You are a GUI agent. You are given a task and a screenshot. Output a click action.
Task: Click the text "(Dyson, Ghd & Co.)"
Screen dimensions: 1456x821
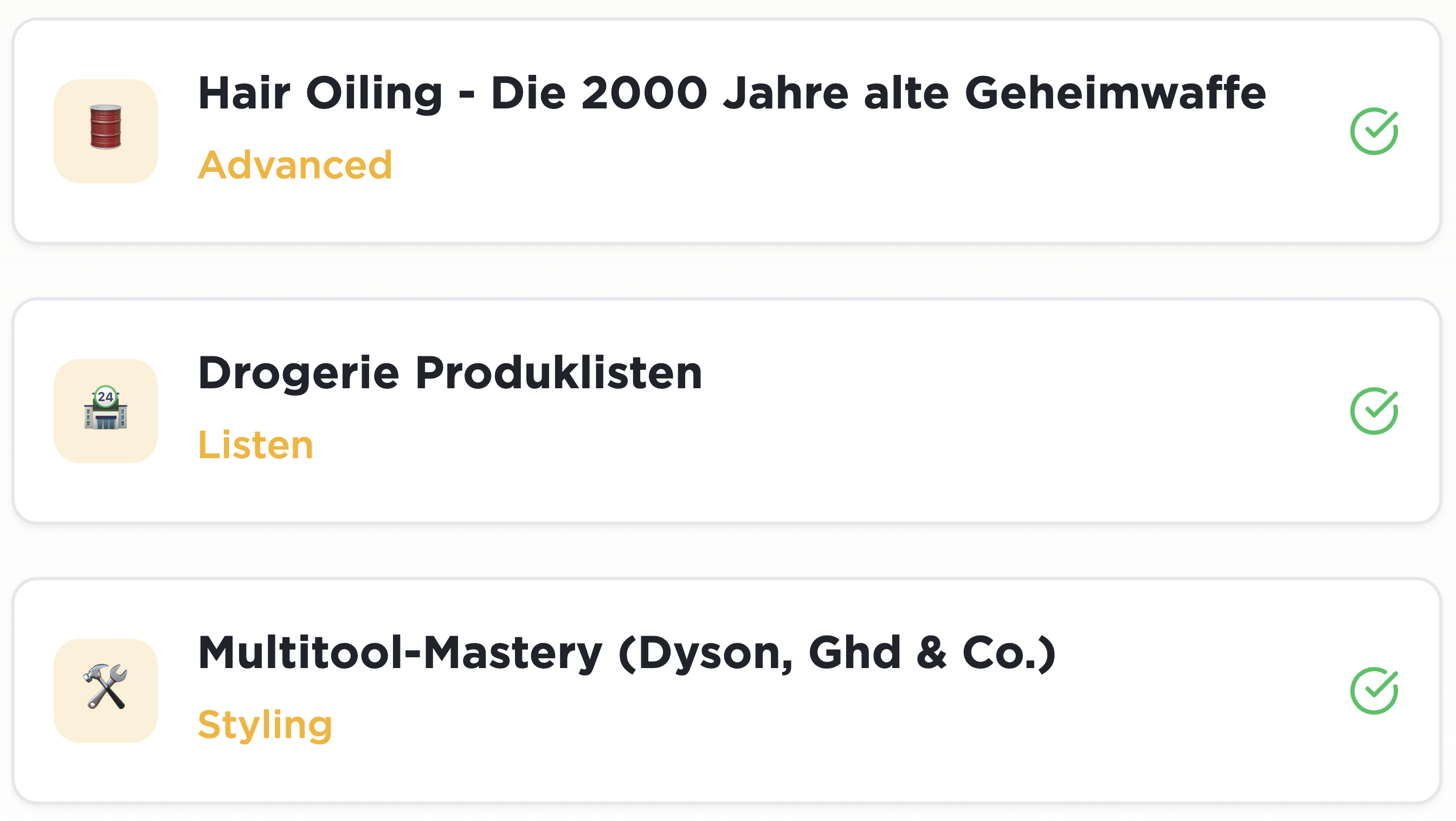837,653
